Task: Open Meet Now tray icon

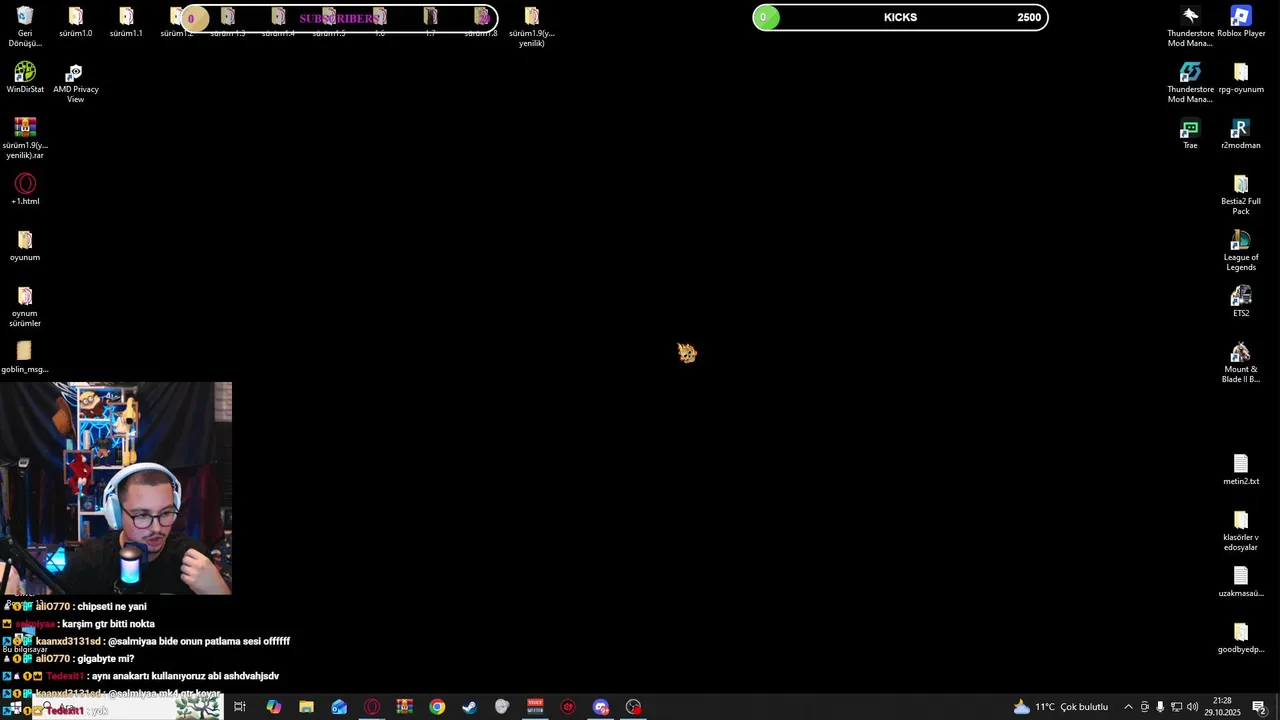Action: click(x=1145, y=707)
